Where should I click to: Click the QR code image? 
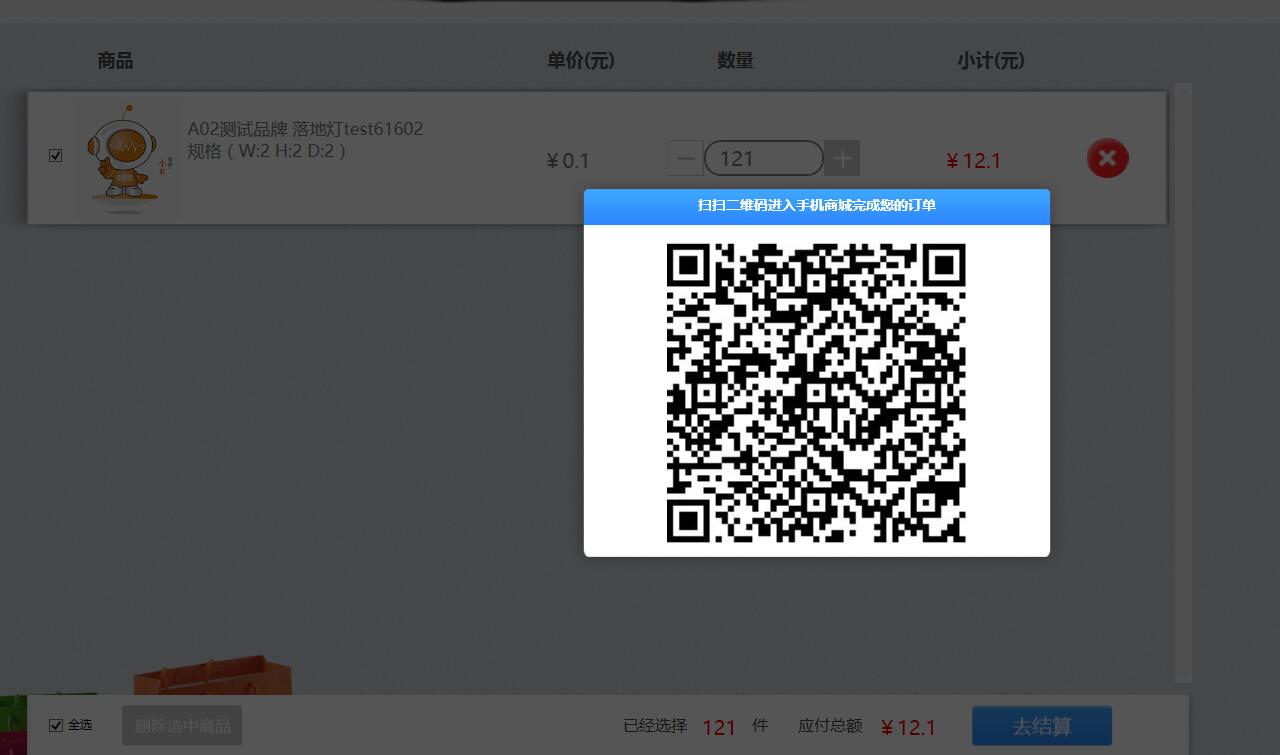pyautogui.click(x=816, y=392)
